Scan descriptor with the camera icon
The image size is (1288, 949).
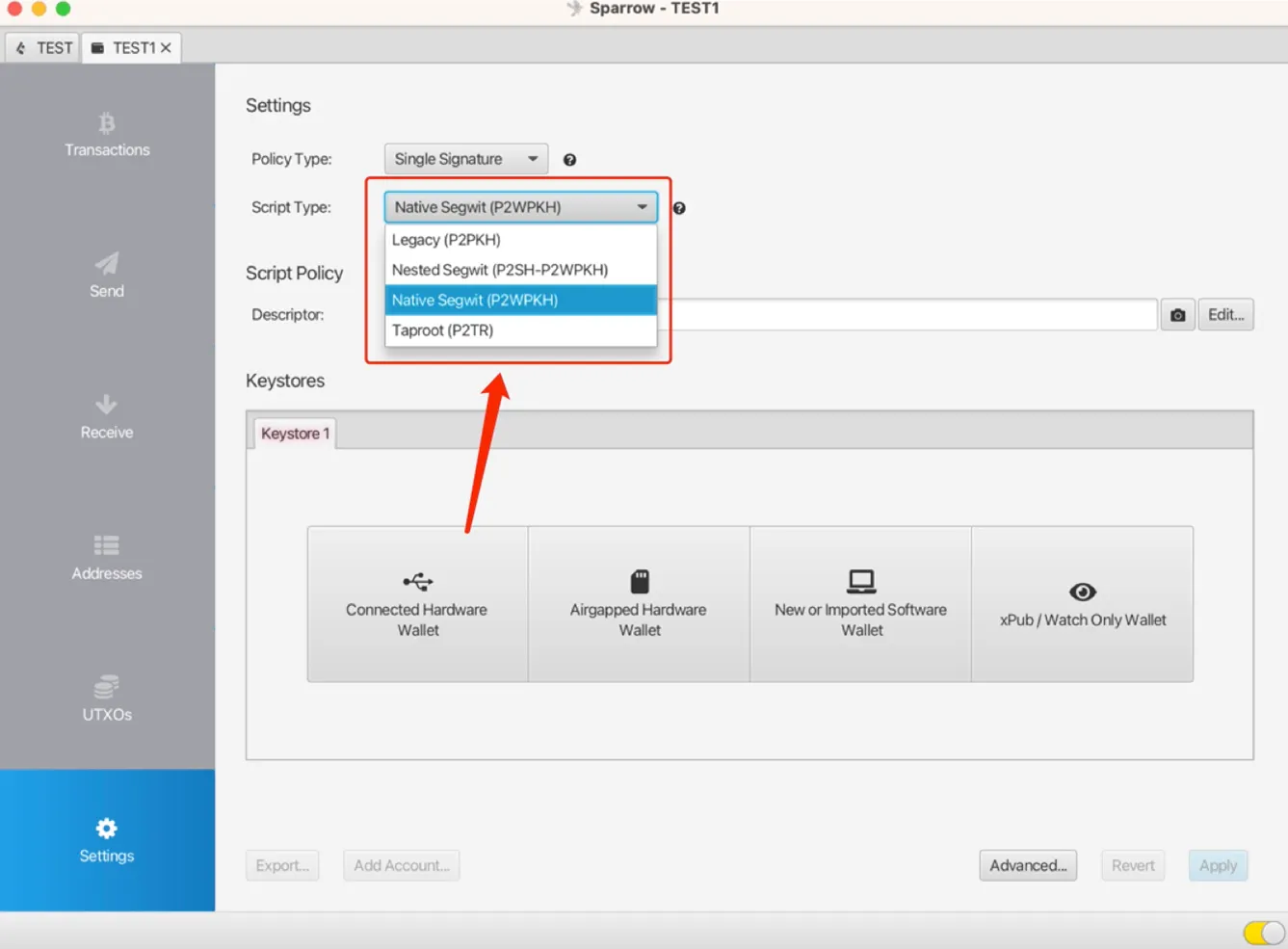pos(1177,315)
